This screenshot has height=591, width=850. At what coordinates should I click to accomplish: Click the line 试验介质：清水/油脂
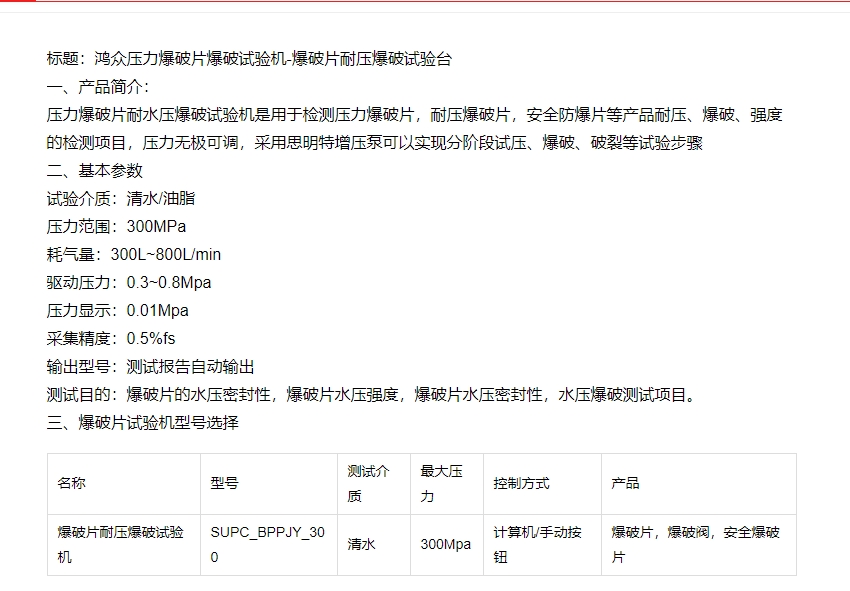(x=121, y=198)
